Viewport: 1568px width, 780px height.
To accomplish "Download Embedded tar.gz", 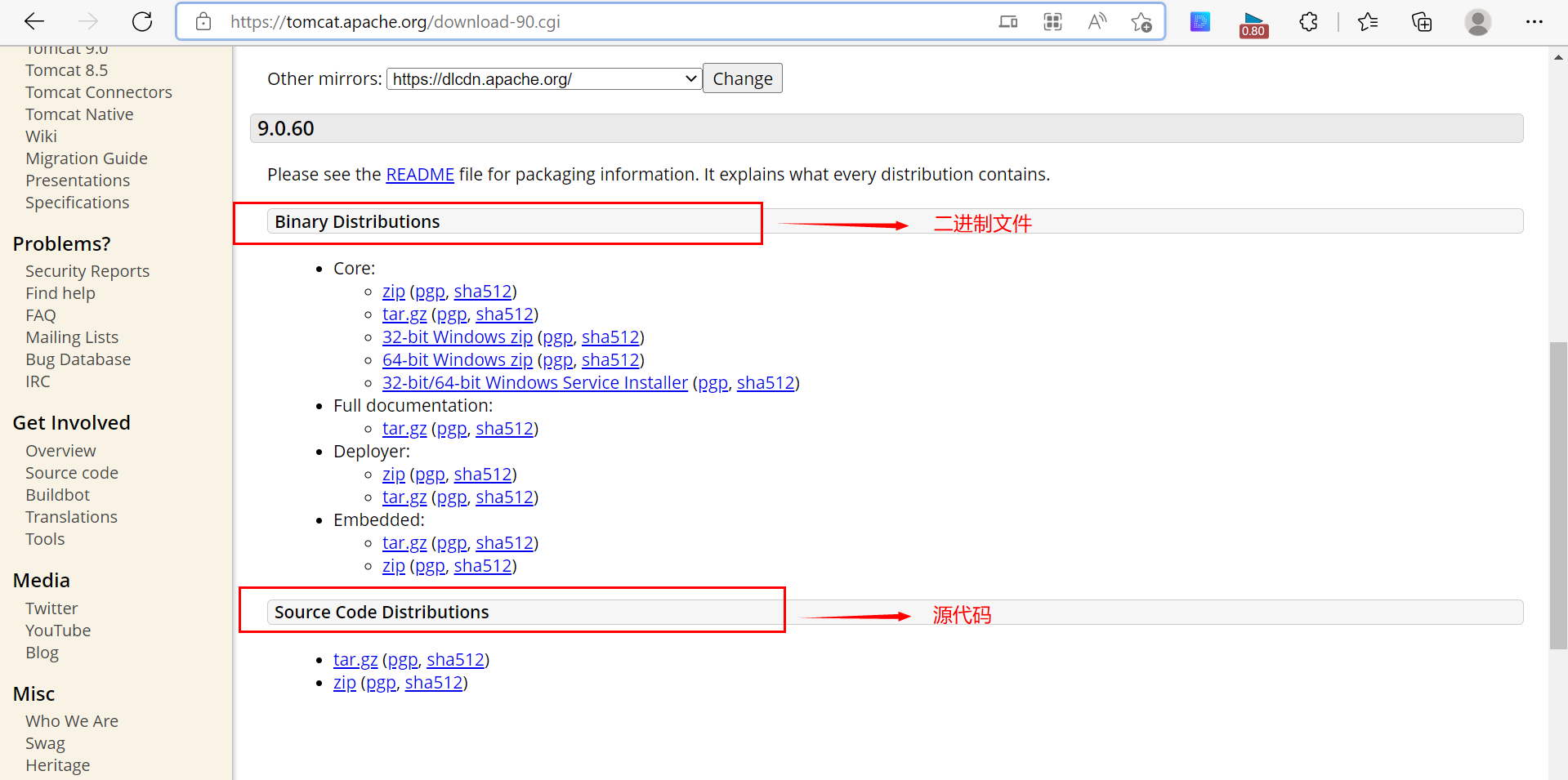I will (x=404, y=543).
